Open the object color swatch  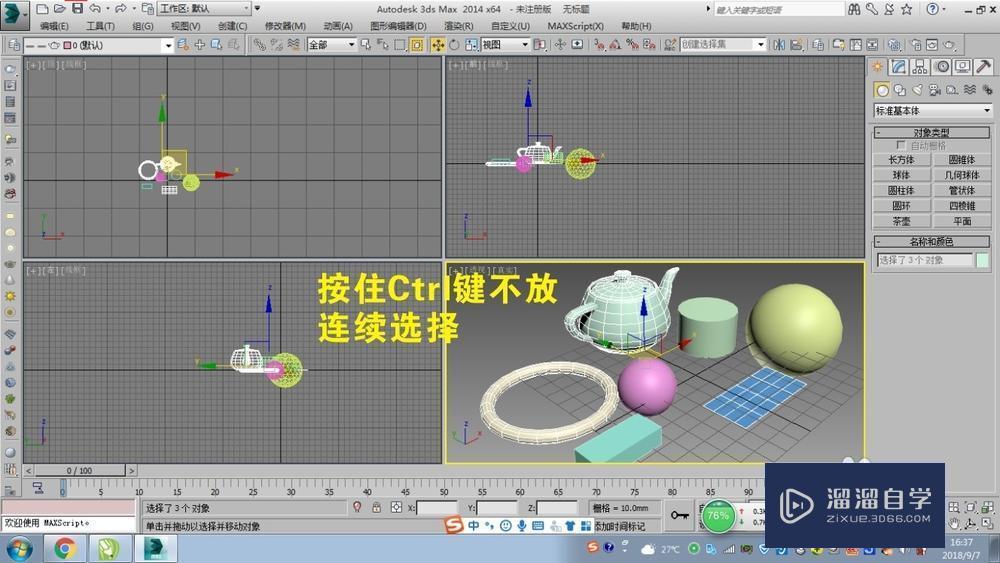(982, 260)
